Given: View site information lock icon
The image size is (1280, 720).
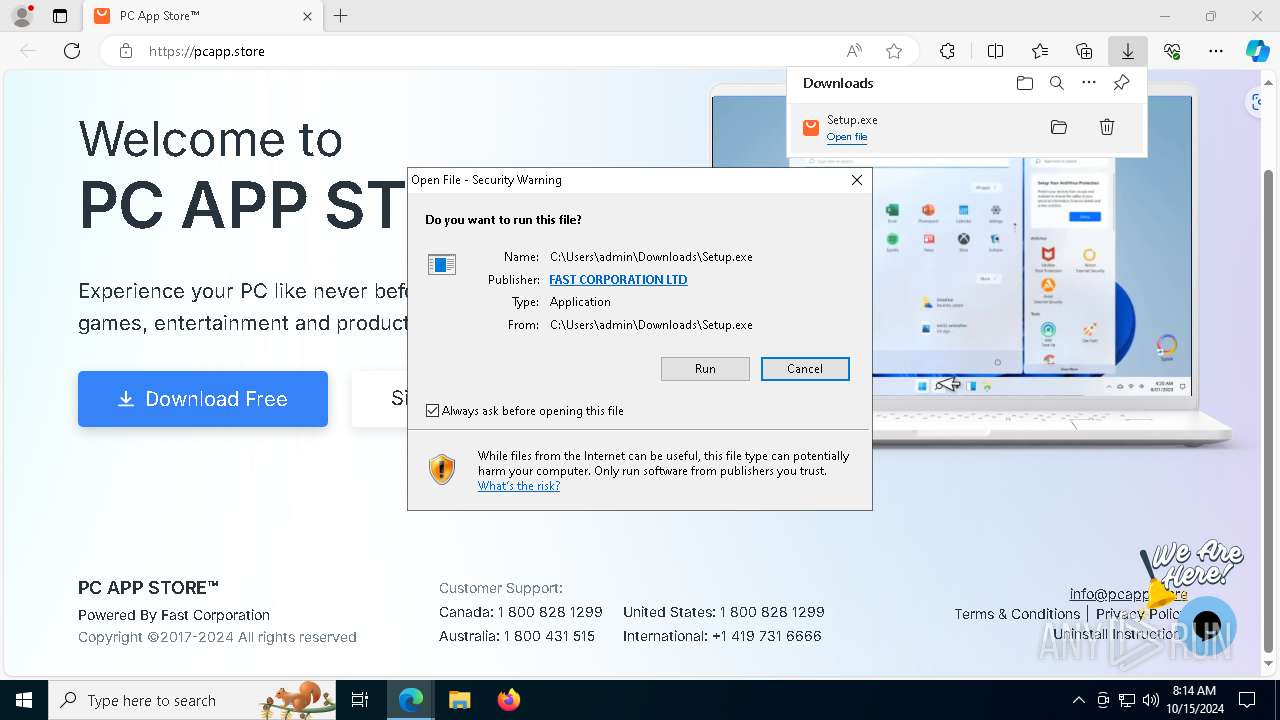Looking at the screenshot, I should coord(125,51).
